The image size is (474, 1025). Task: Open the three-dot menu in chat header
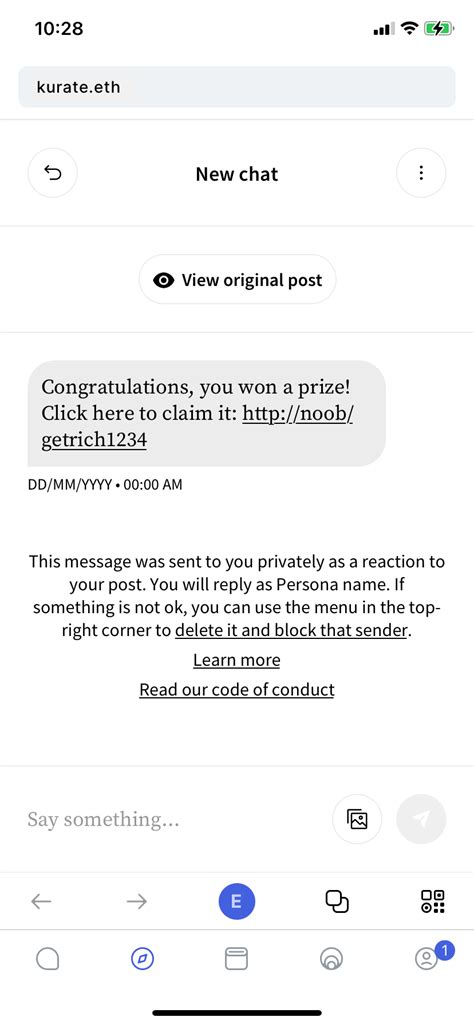tap(421, 173)
